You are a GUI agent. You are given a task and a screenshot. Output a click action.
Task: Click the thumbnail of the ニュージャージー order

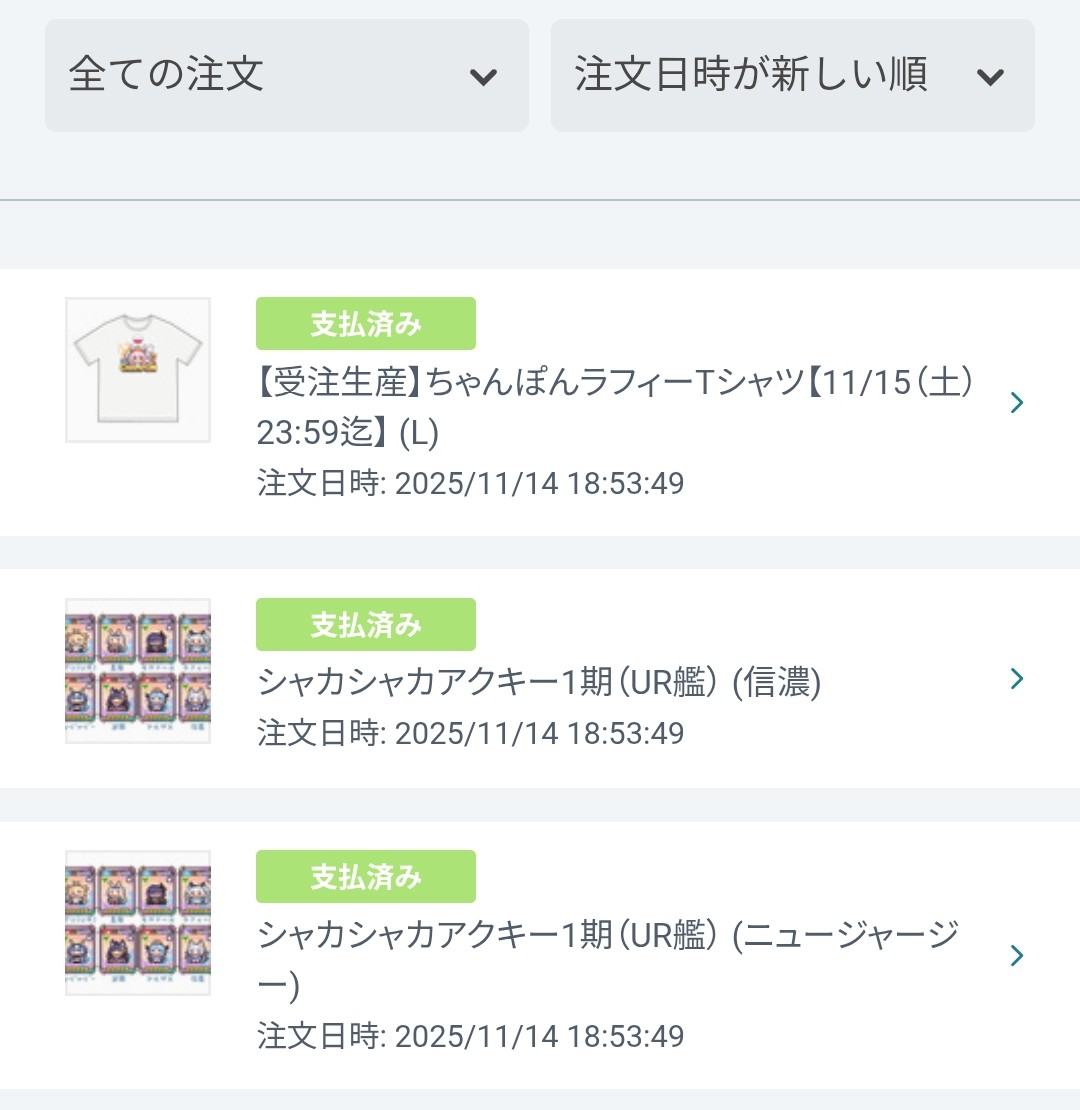[138, 922]
